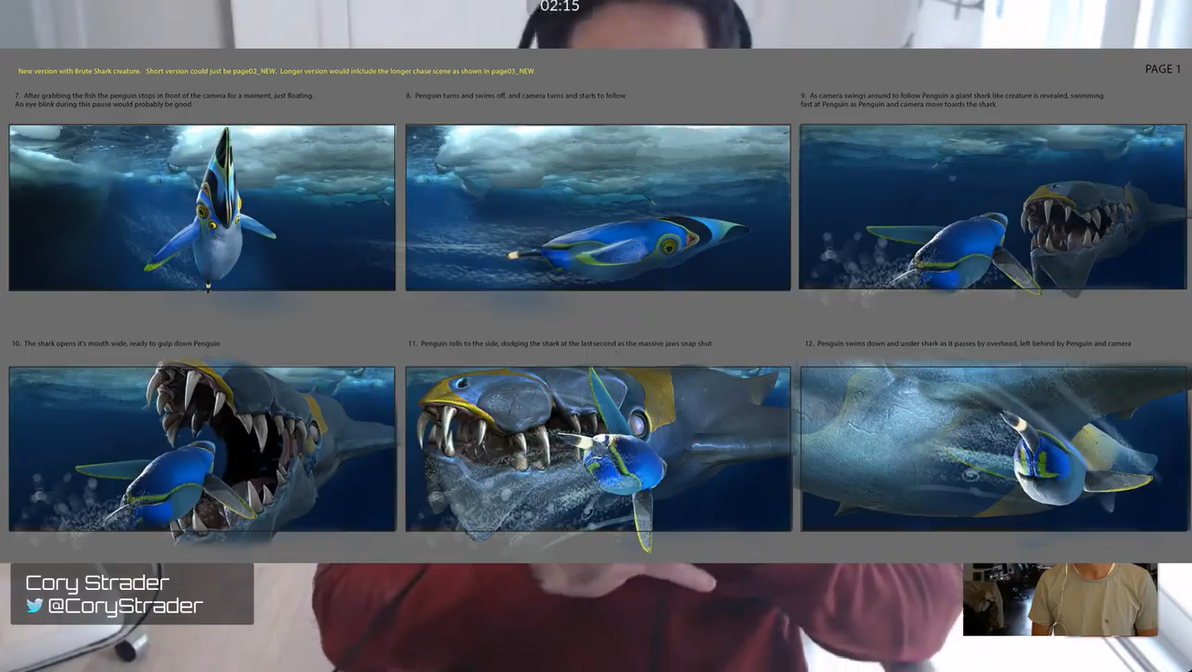The height and width of the screenshot is (672, 1192).
Task: Select caption 8 'Penguin turns and swims off'
Action: (x=516, y=96)
